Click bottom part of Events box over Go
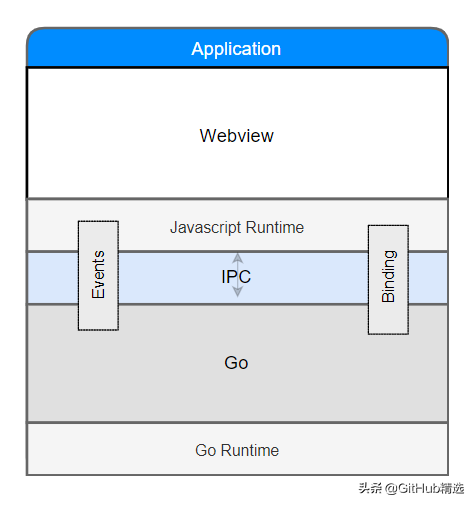475x505 pixels. 98,318
